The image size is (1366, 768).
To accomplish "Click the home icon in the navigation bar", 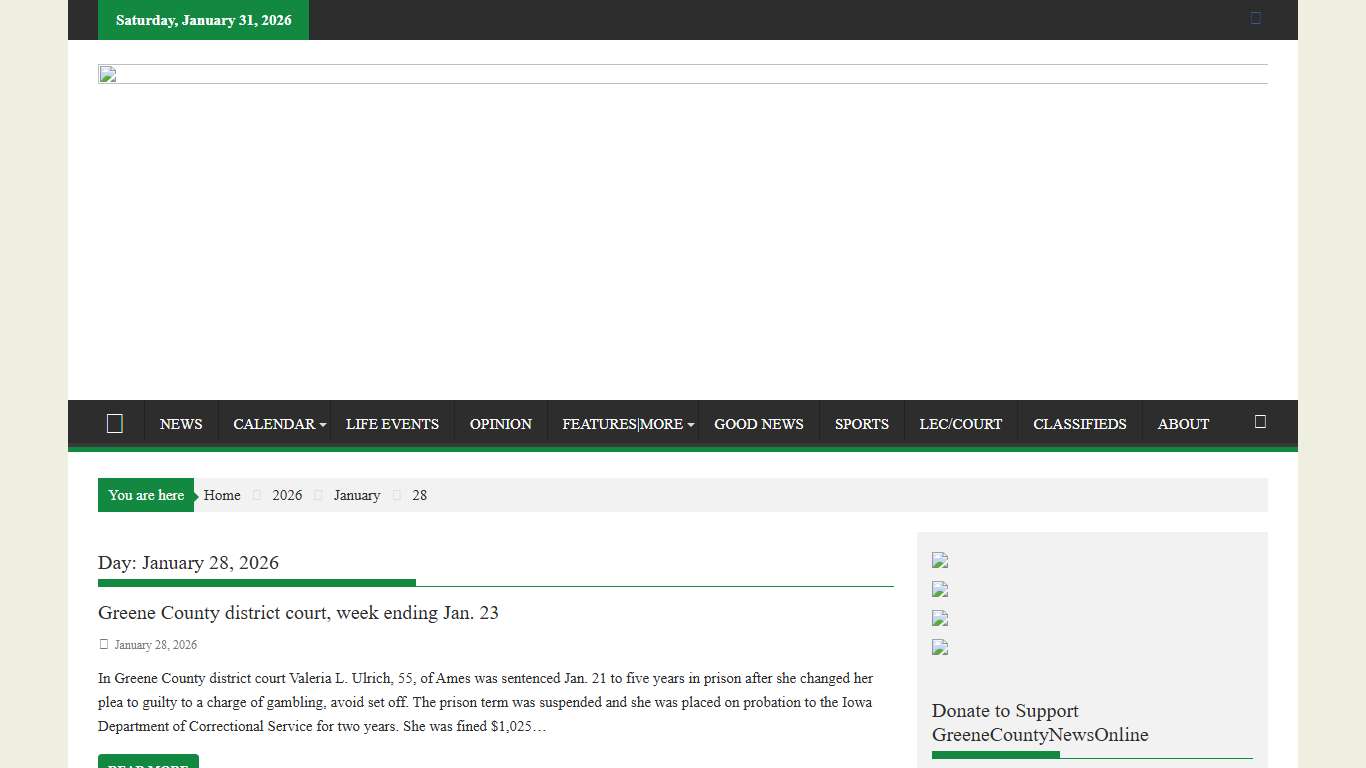I will pyautogui.click(x=115, y=424).
